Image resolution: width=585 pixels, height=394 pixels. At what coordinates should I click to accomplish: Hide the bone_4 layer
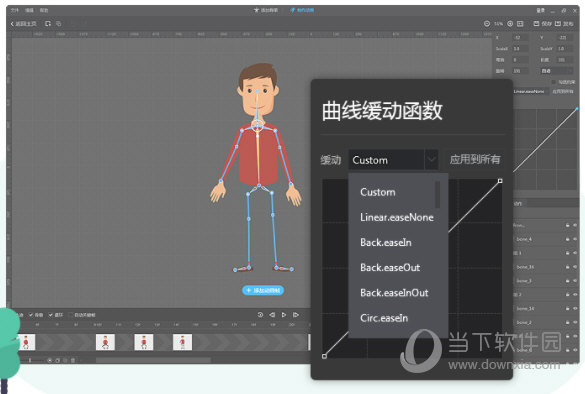pyautogui.click(x=575, y=239)
